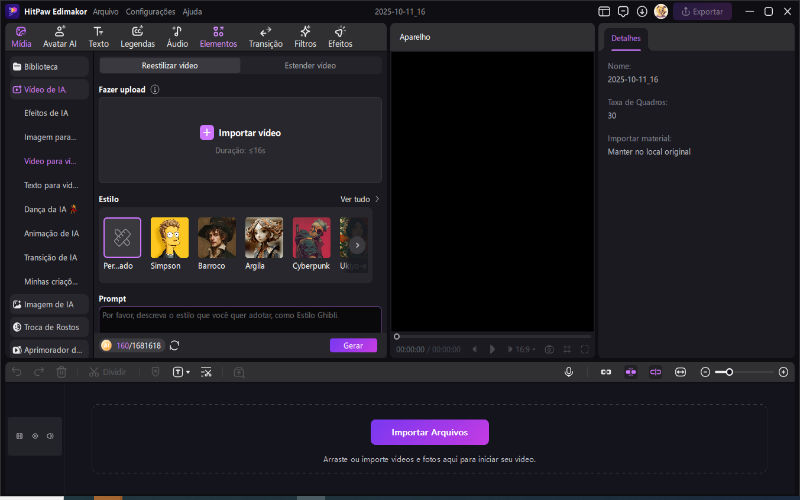Select the Detalhes tab

pos(626,38)
